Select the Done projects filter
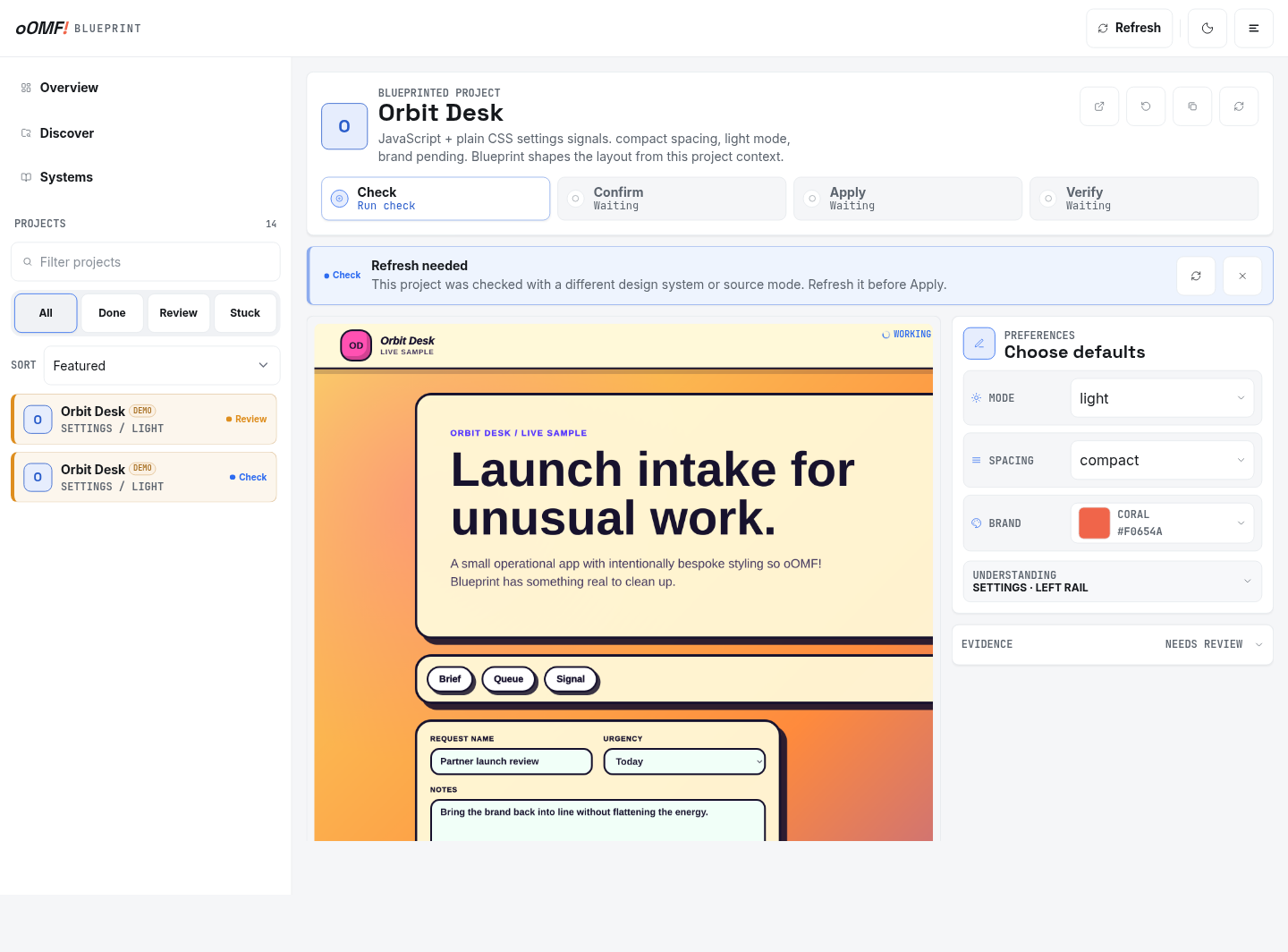Image resolution: width=1288 pixels, height=952 pixels. tap(112, 313)
